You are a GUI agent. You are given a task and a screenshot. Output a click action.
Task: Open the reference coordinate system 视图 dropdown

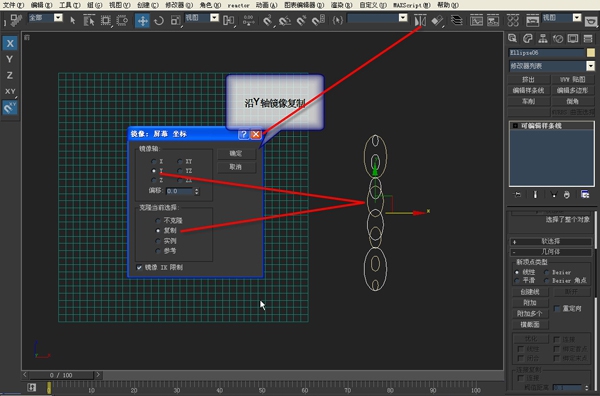pyautogui.click(x=214, y=18)
